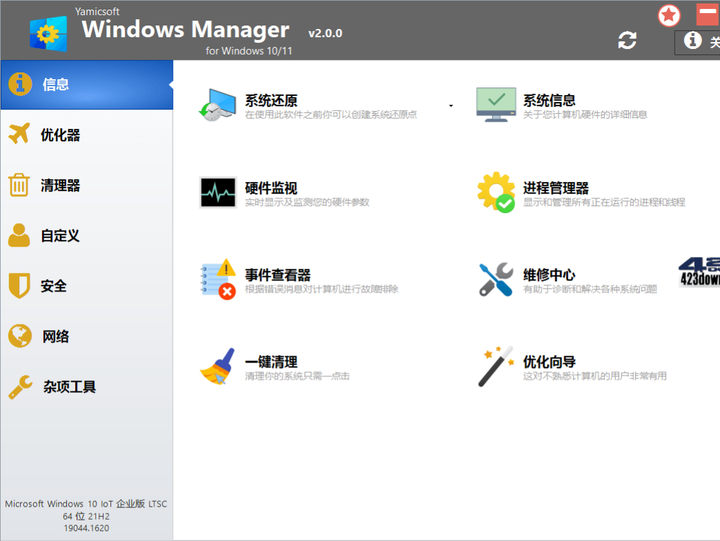Image resolution: width=720 pixels, height=541 pixels.
Task: Switch to the 优化器 section
Action: [x=87, y=135]
